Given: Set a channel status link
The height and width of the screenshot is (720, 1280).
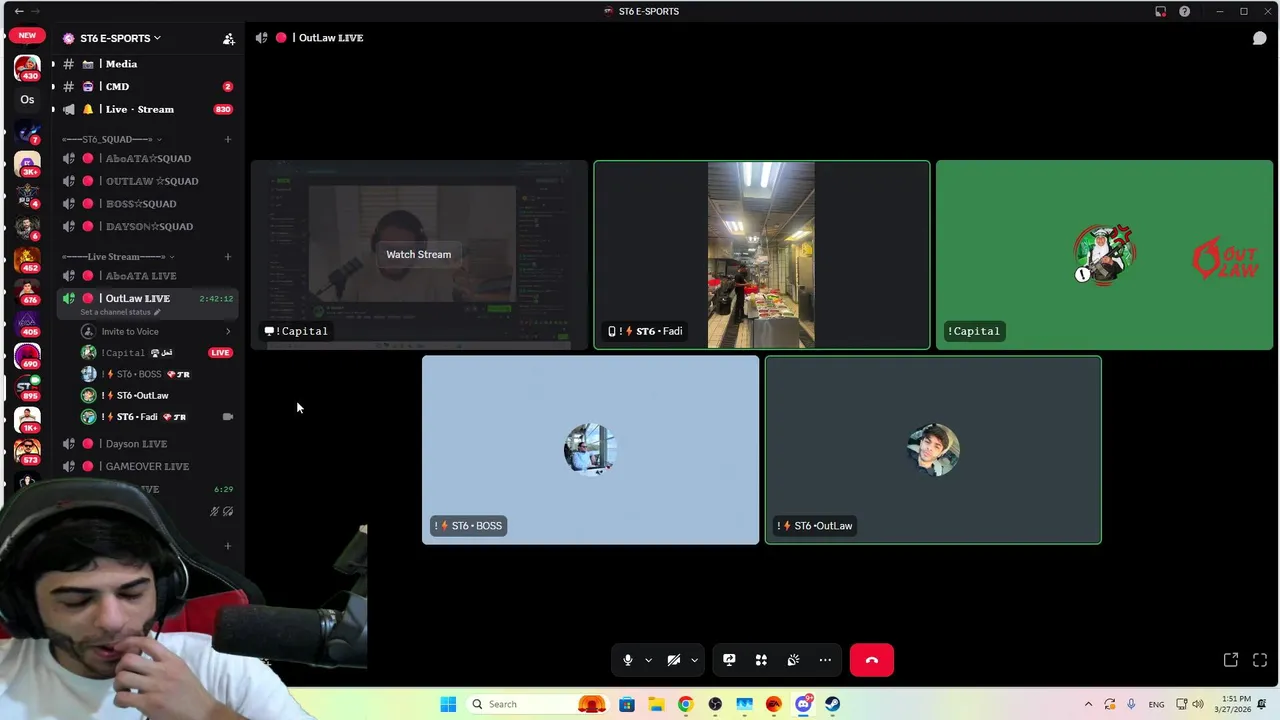Looking at the screenshot, I should pyautogui.click(x=120, y=312).
